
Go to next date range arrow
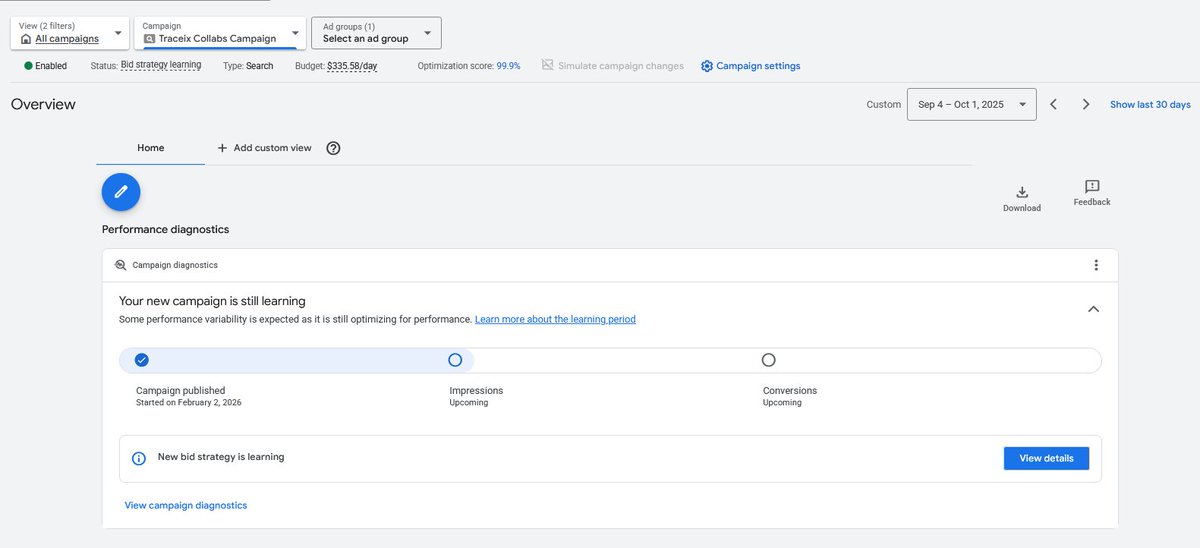click(x=1086, y=104)
